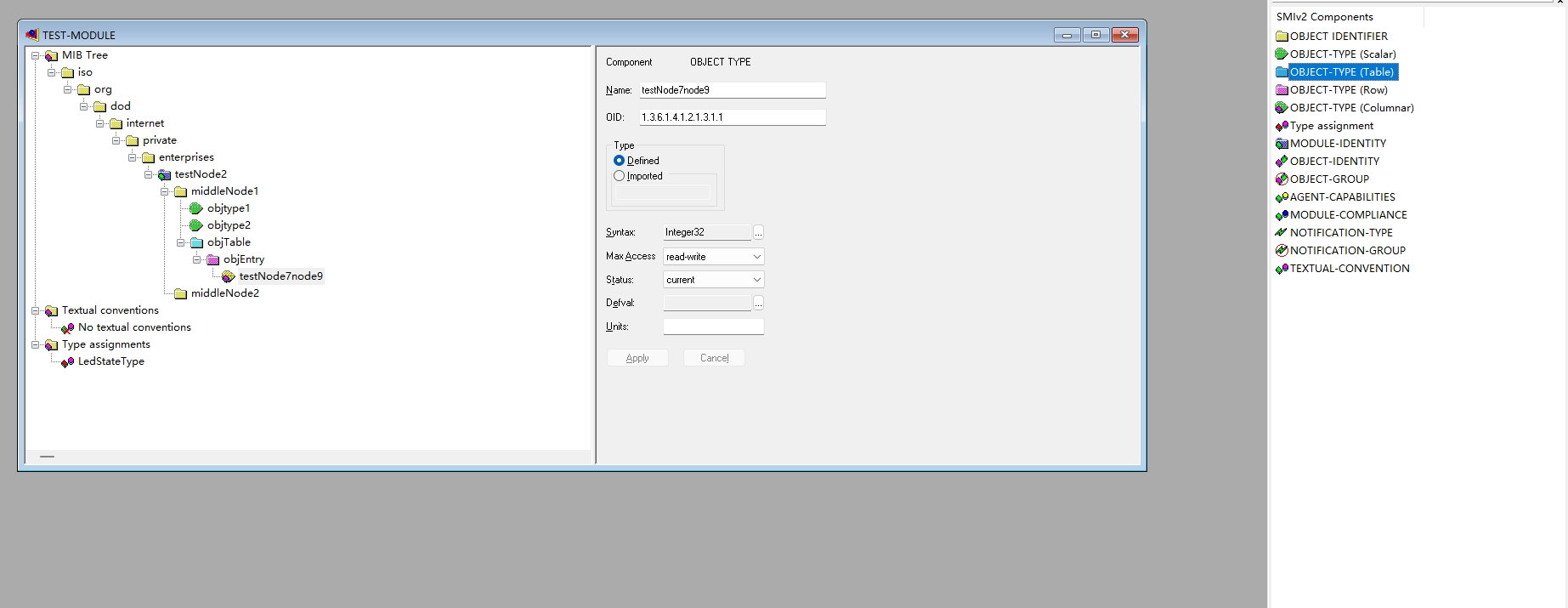Click the middleNode2 folder icon

(180, 293)
